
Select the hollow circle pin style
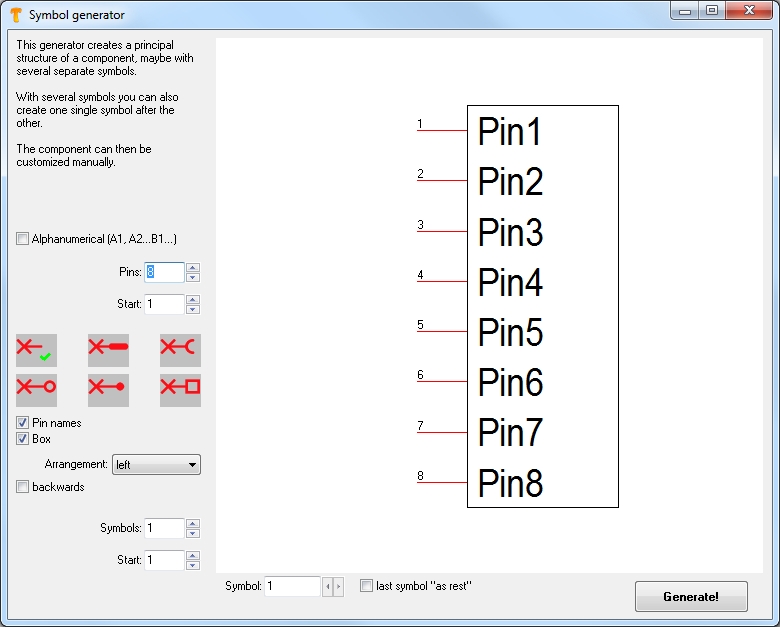pyautogui.click(x=36, y=390)
